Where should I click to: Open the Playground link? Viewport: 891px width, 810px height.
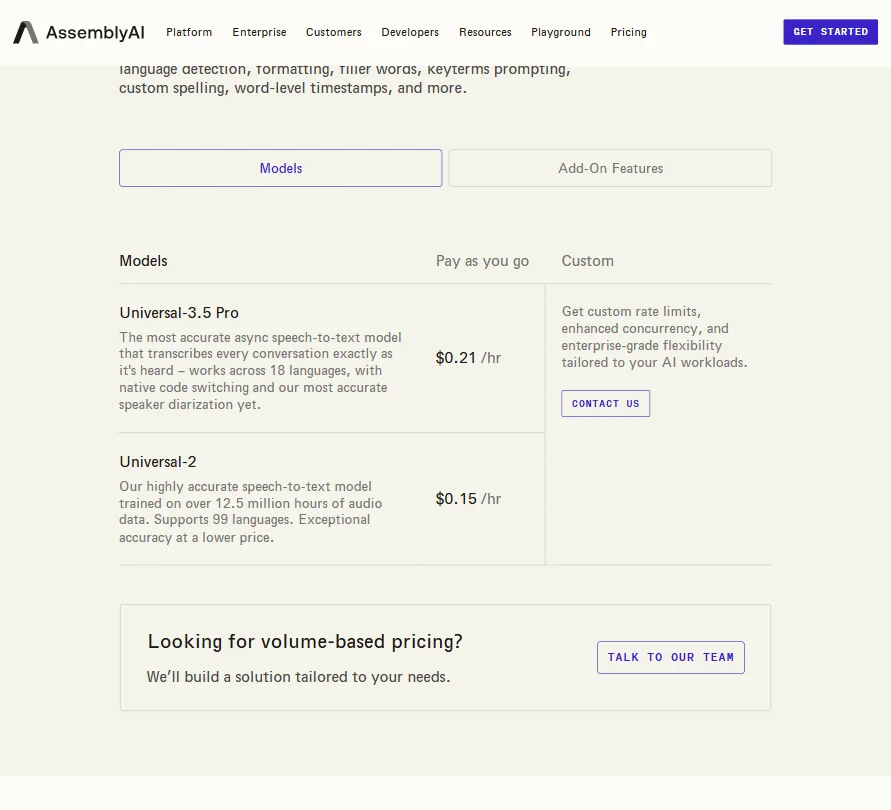(561, 32)
